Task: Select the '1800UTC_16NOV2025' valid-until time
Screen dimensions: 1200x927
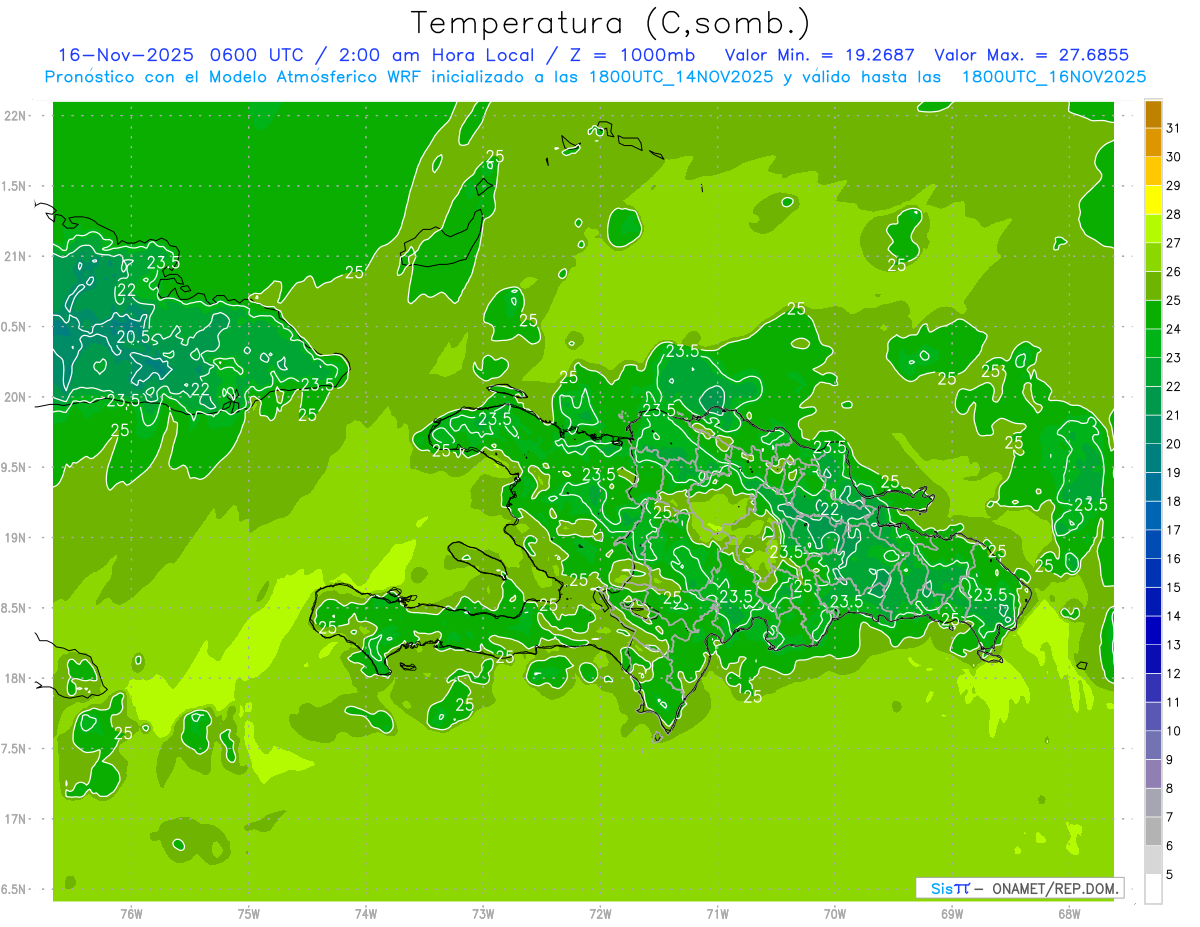Action: 1053,77
